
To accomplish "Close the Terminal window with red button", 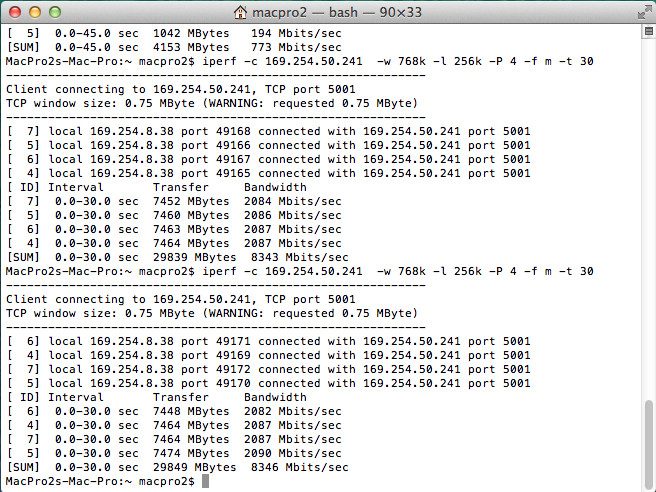I will [15, 12].
